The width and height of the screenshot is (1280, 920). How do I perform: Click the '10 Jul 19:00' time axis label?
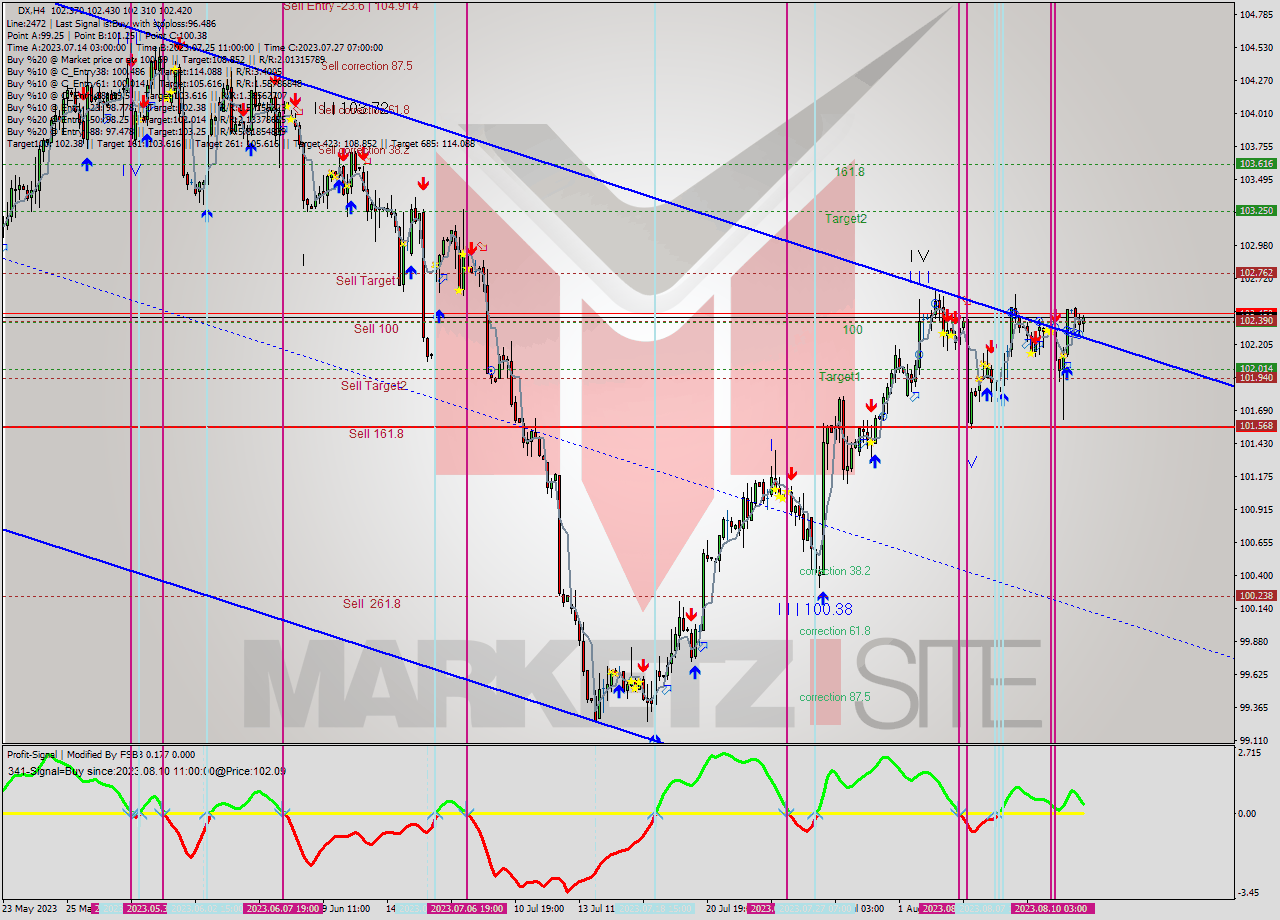(538, 909)
